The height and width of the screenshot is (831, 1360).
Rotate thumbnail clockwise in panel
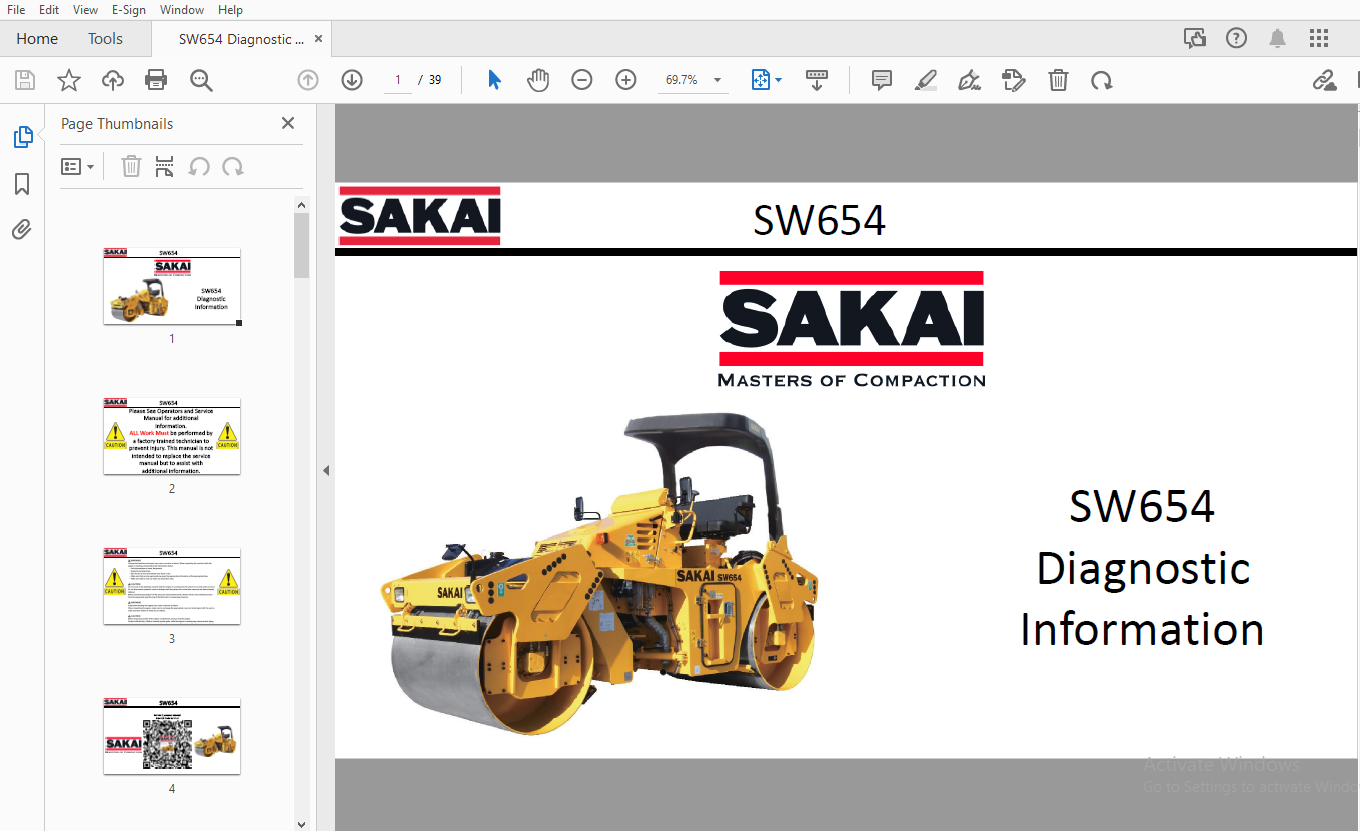(233, 166)
